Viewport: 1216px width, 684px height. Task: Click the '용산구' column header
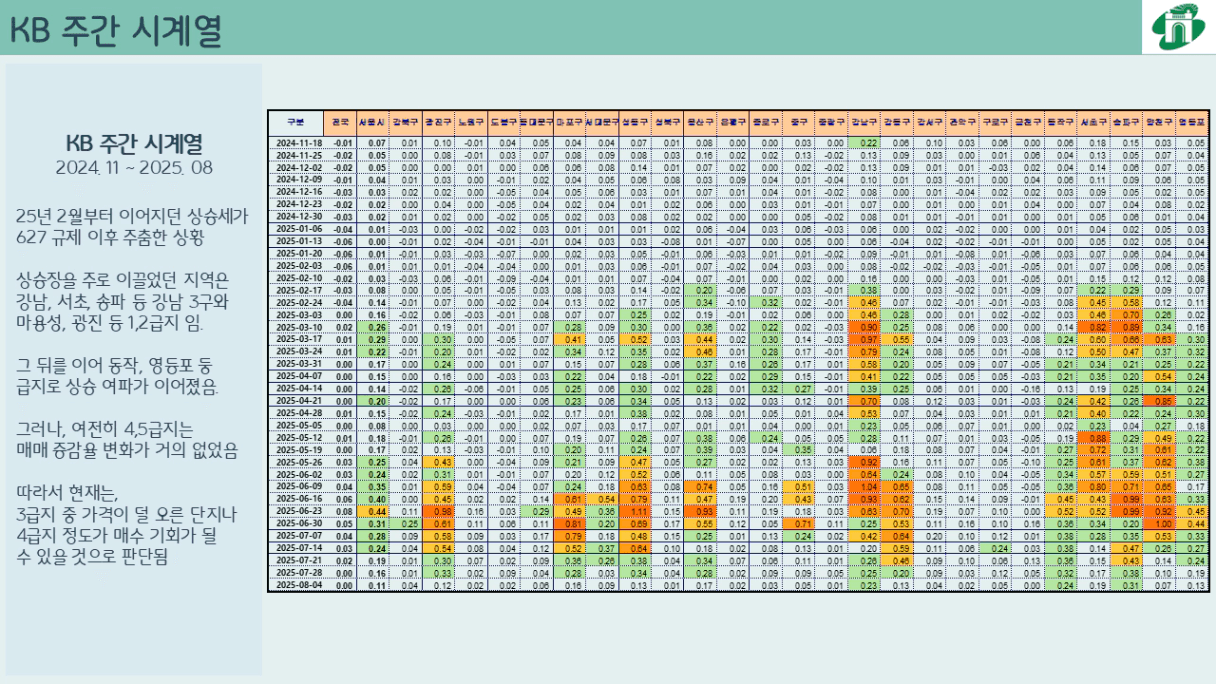700,121
